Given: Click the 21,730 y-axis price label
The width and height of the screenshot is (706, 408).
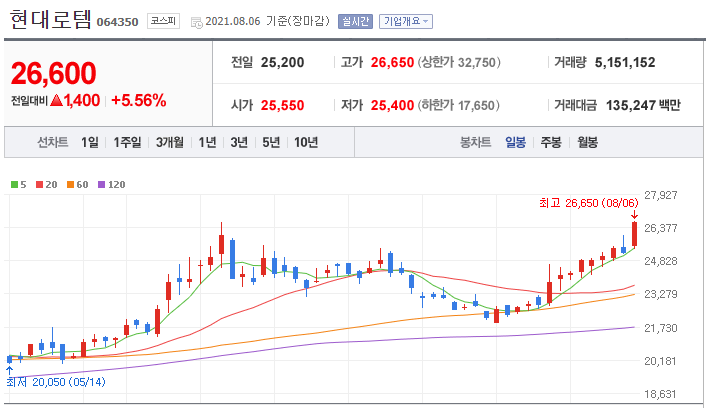Looking at the screenshot, I should click(x=661, y=328).
